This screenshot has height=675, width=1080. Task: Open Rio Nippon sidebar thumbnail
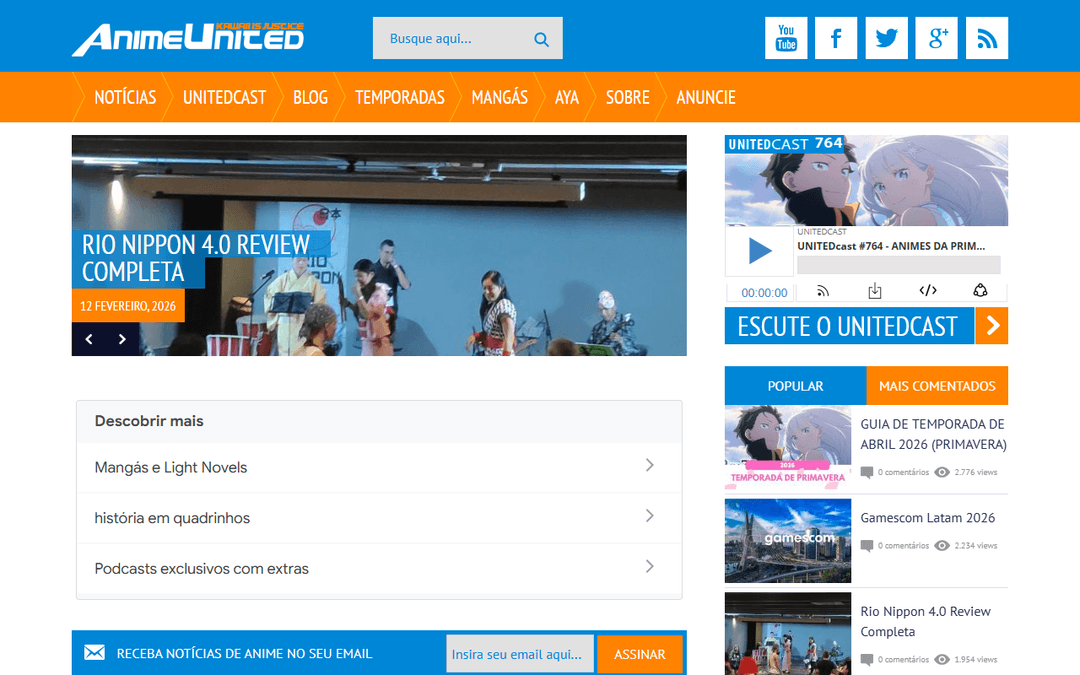pyautogui.click(x=788, y=634)
